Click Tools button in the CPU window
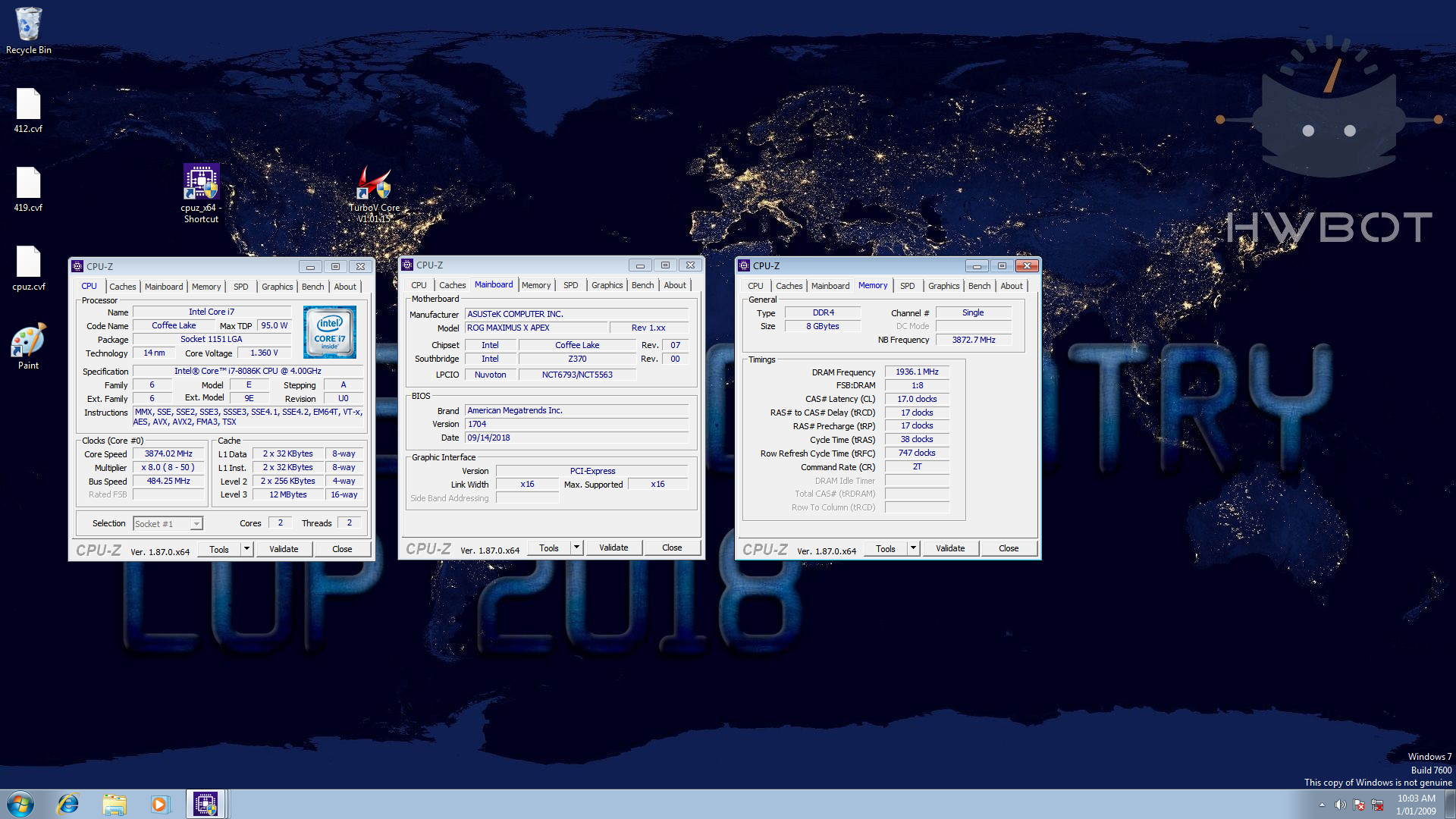This screenshot has height=819, width=1456. tap(219, 549)
